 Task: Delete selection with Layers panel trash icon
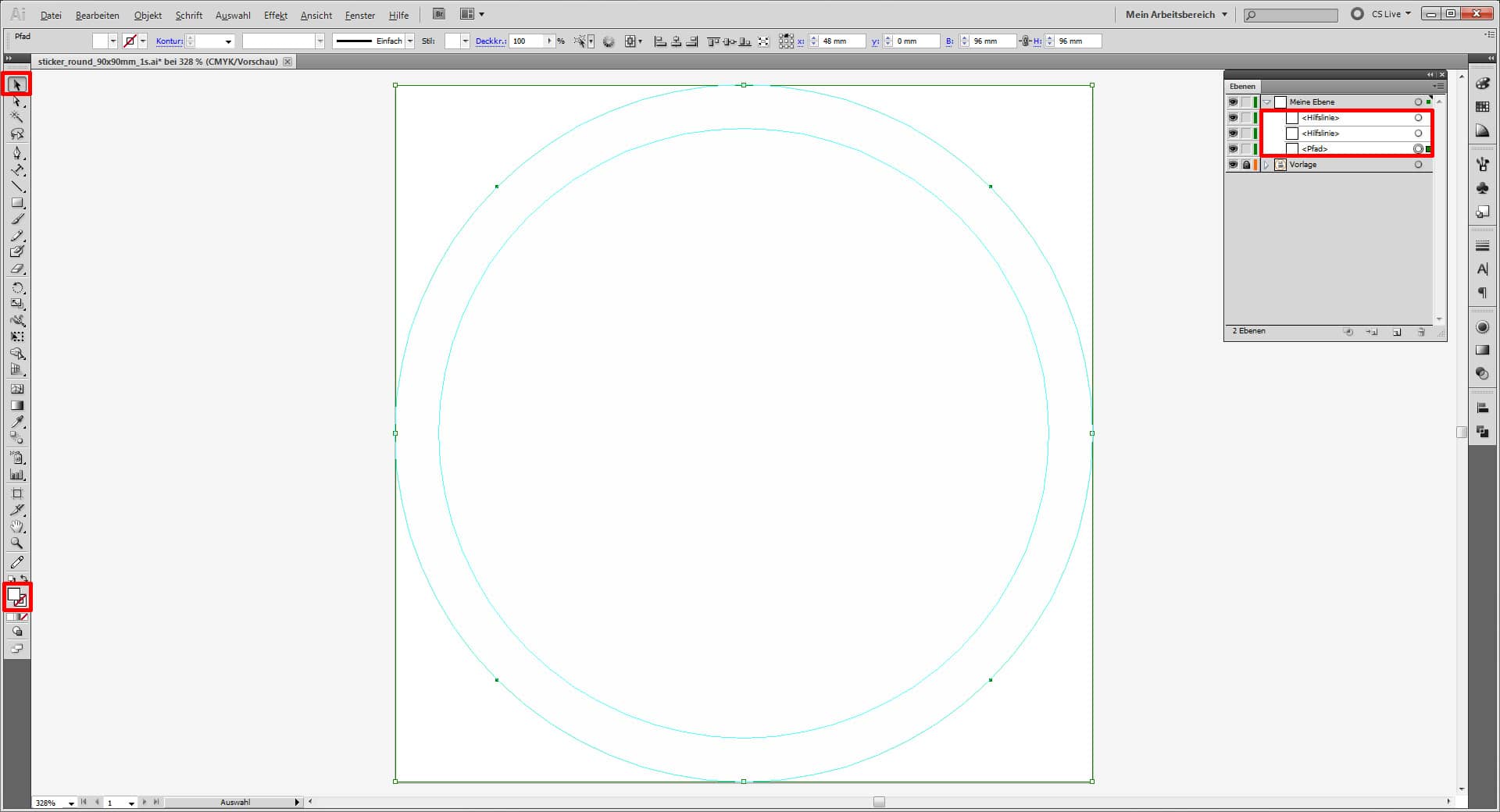(x=1421, y=332)
